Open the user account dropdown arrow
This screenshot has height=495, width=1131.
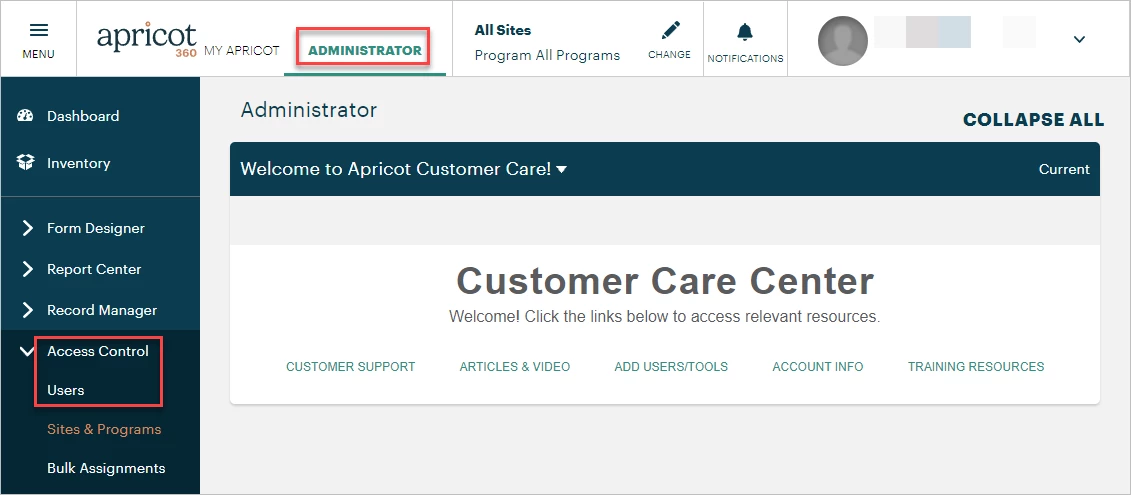[x=1079, y=40]
